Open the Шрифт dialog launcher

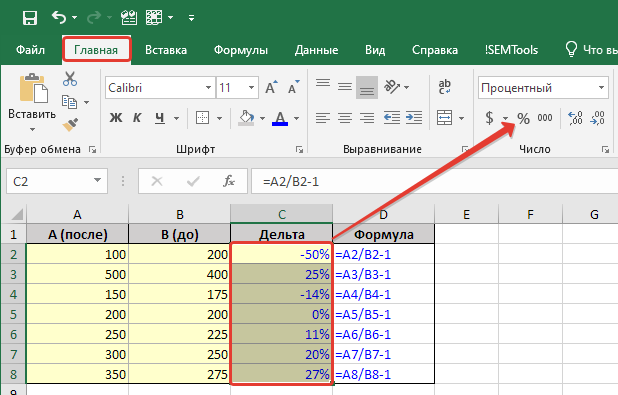[x=300, y=149]
